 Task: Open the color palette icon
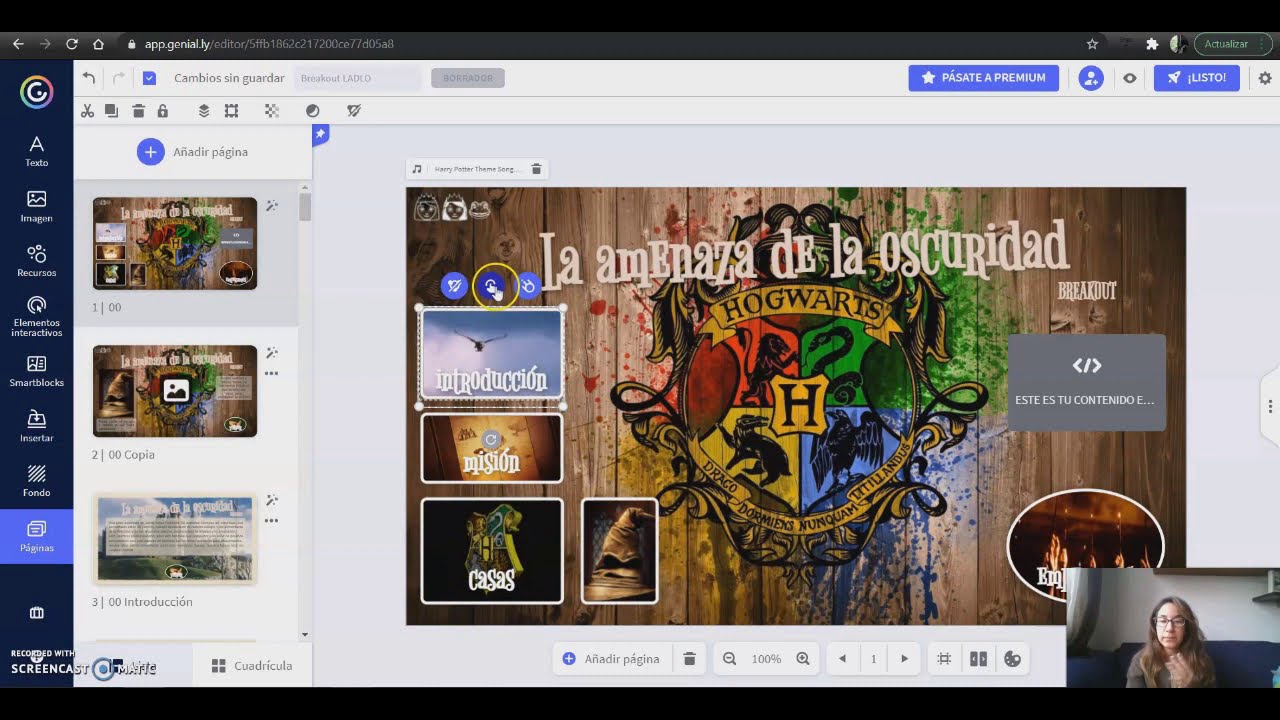[1012, 659]
